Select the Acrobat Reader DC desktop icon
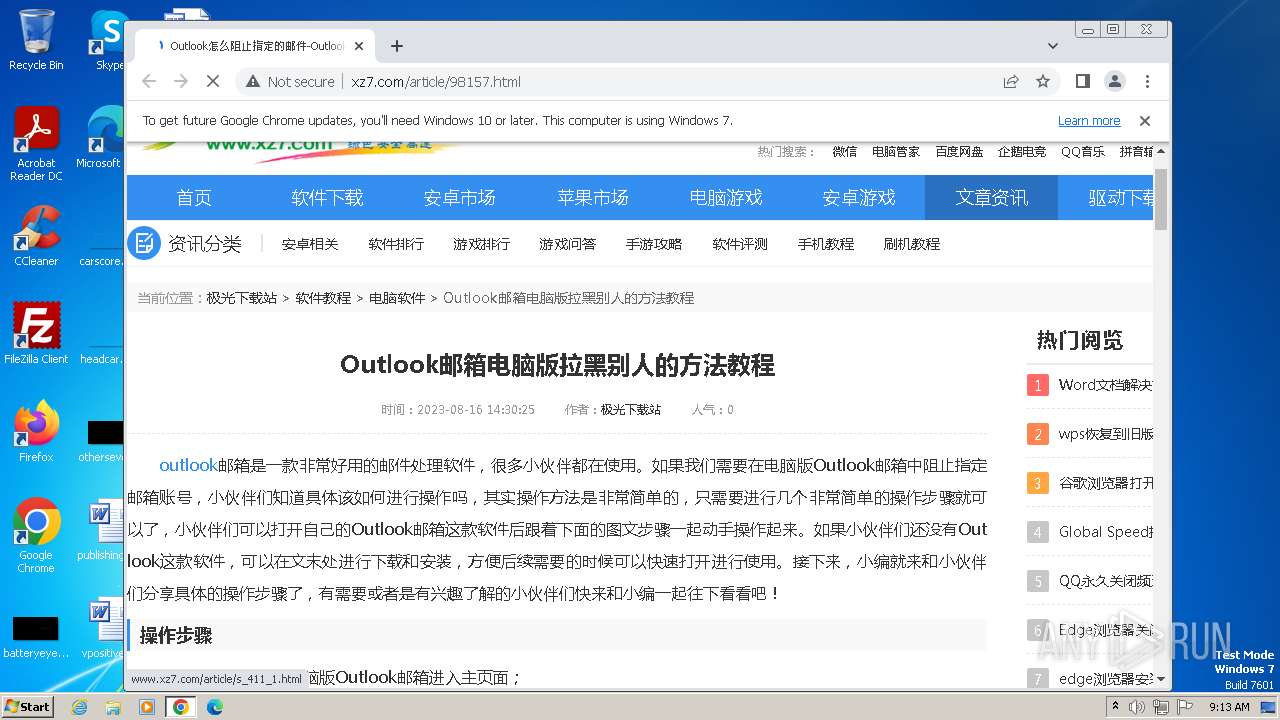Image resolution: width=1280 pixels, height=720 pixels. click(36, 144)
